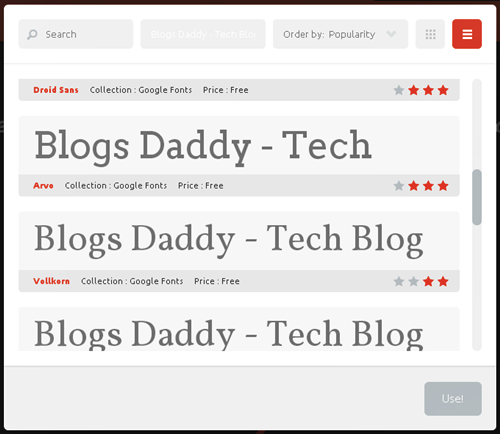The image size is (500, 434).
Task: Click first grey star on Vollkorn row
Action: point(399,281)
